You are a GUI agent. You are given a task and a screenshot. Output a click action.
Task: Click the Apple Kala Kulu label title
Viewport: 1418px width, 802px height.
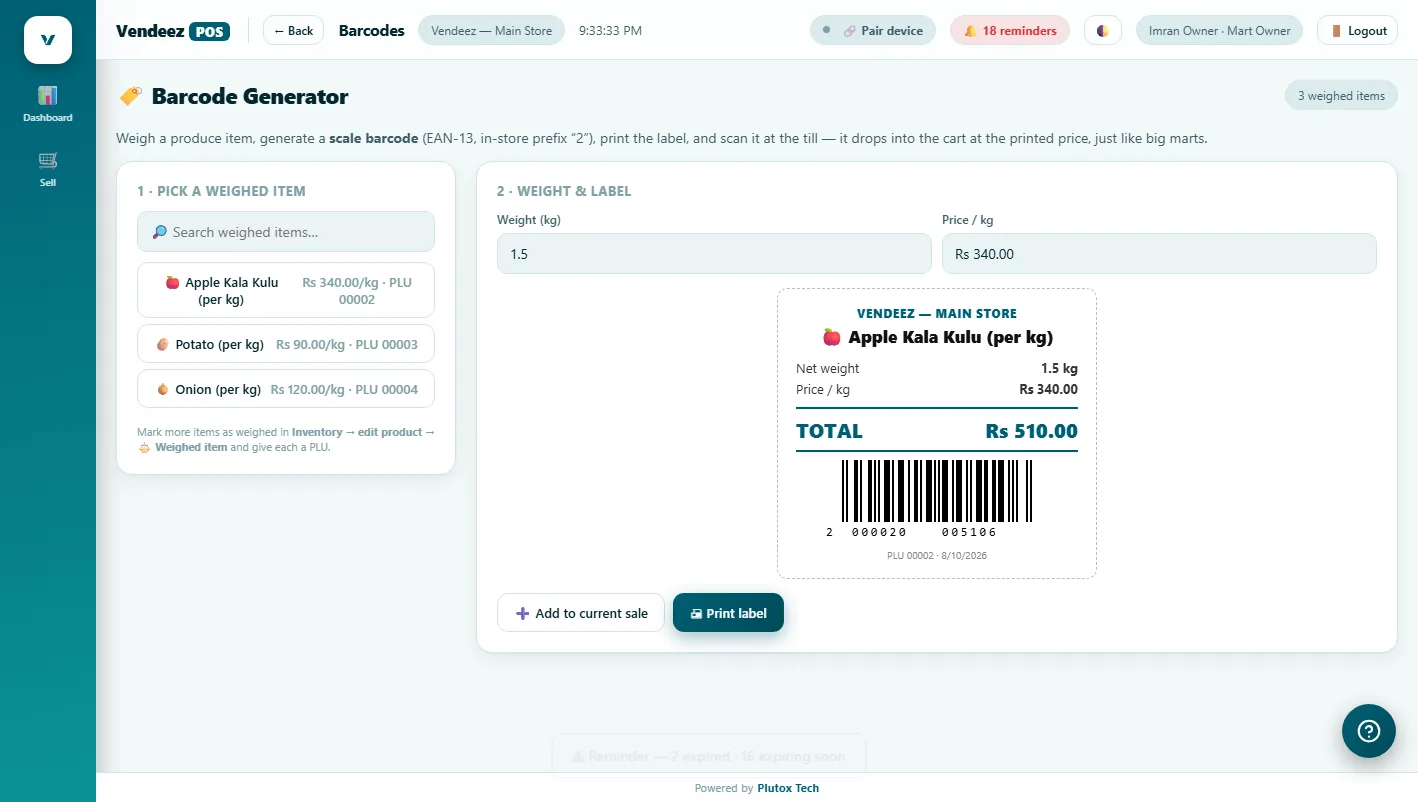(937, 337)
